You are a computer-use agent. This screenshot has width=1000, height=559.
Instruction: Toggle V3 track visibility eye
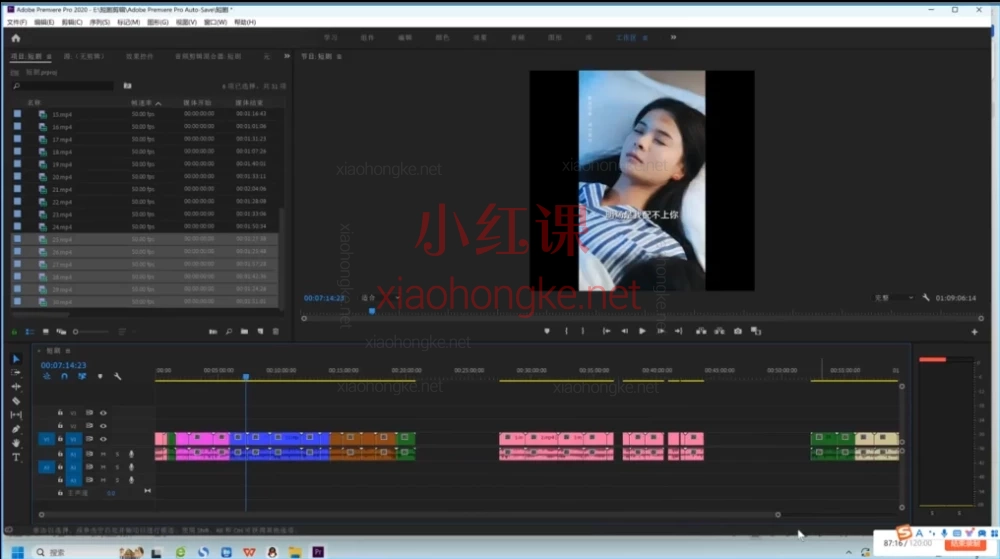(103, 413)
